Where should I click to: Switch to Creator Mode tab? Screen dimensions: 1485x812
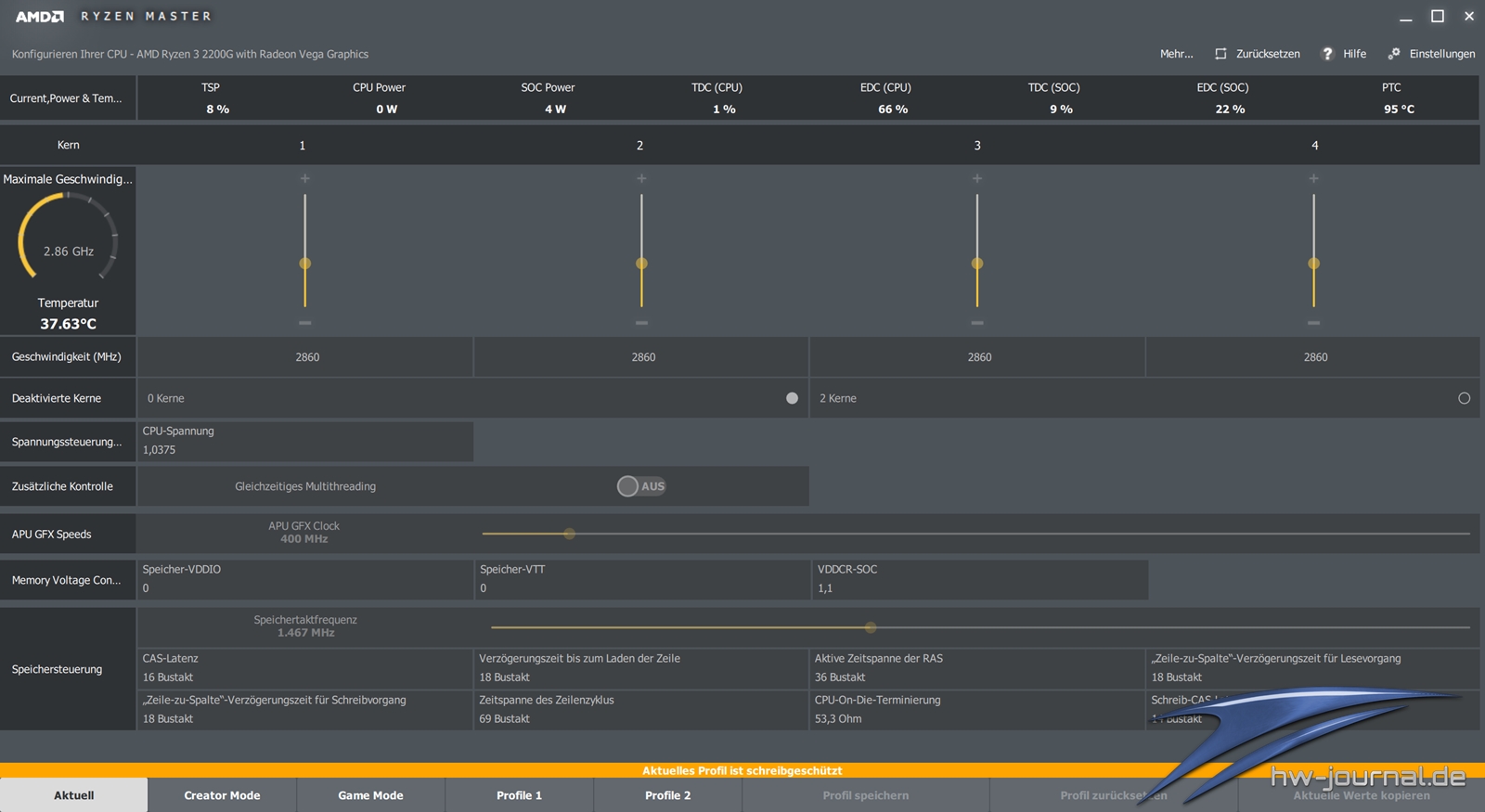coord(222,795)
